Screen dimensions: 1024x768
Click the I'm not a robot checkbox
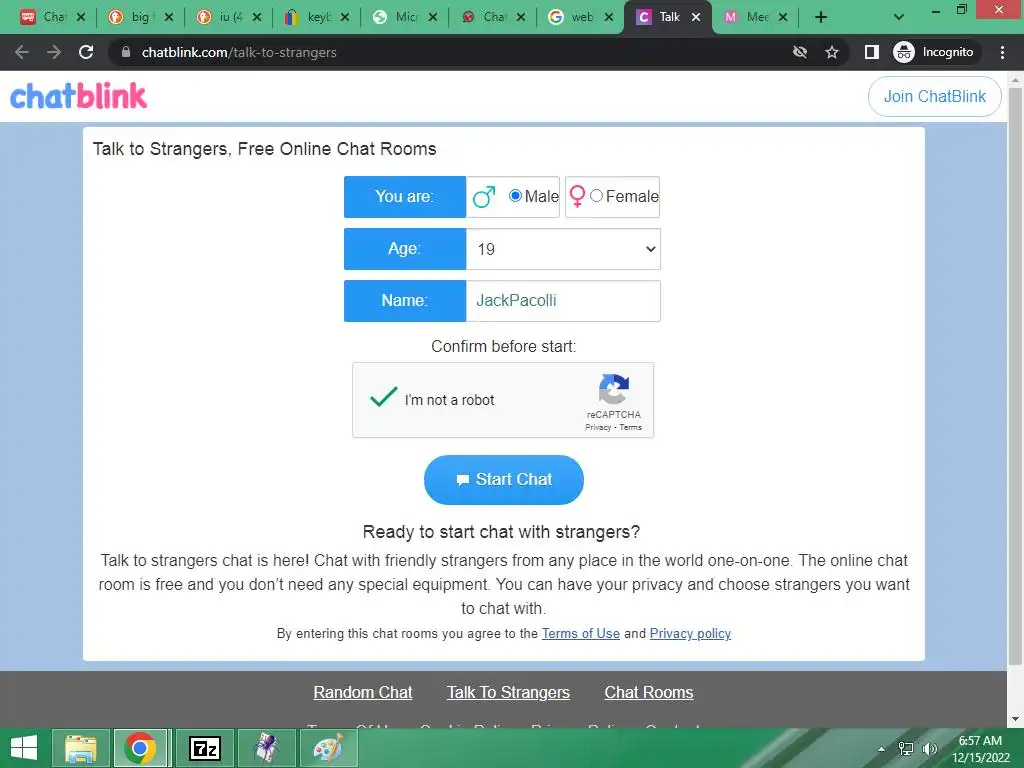[x=383, y=397]
